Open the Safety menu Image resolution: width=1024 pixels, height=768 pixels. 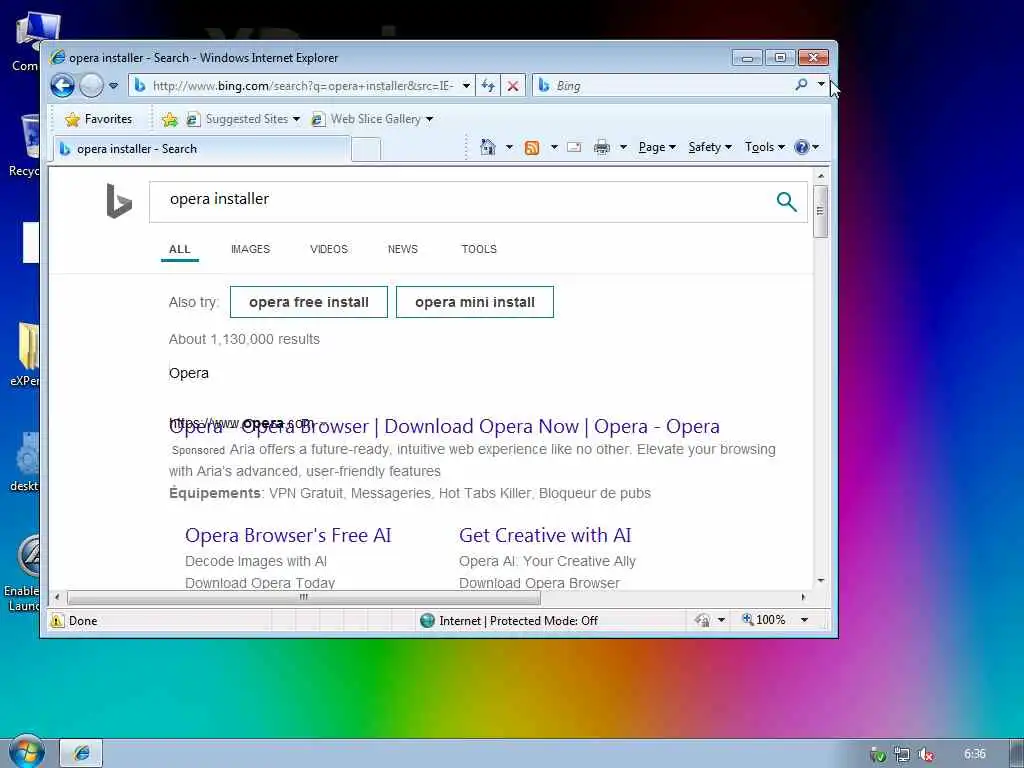pos(710,147)
